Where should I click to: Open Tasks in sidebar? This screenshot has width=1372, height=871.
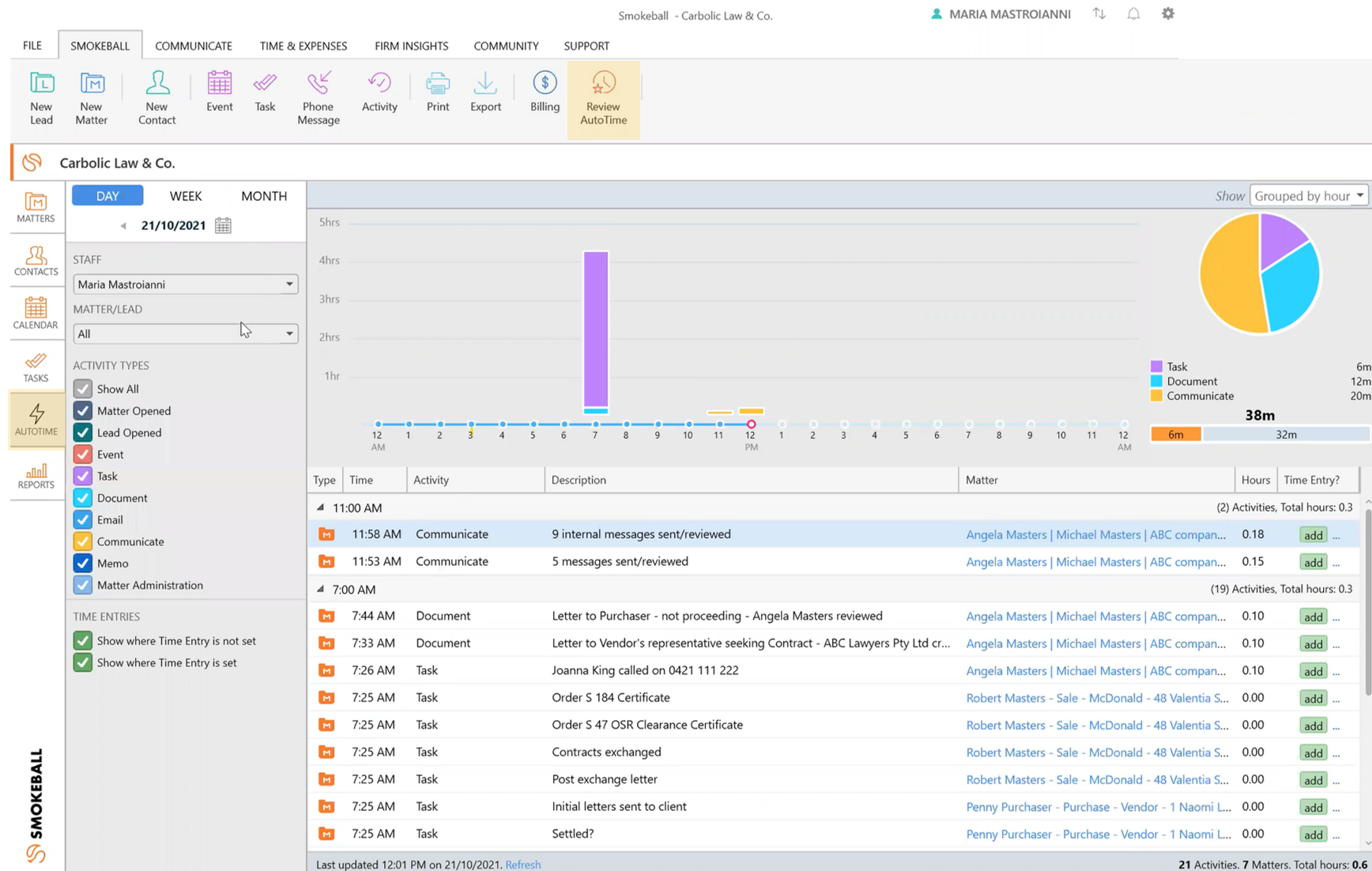[36, 368]
